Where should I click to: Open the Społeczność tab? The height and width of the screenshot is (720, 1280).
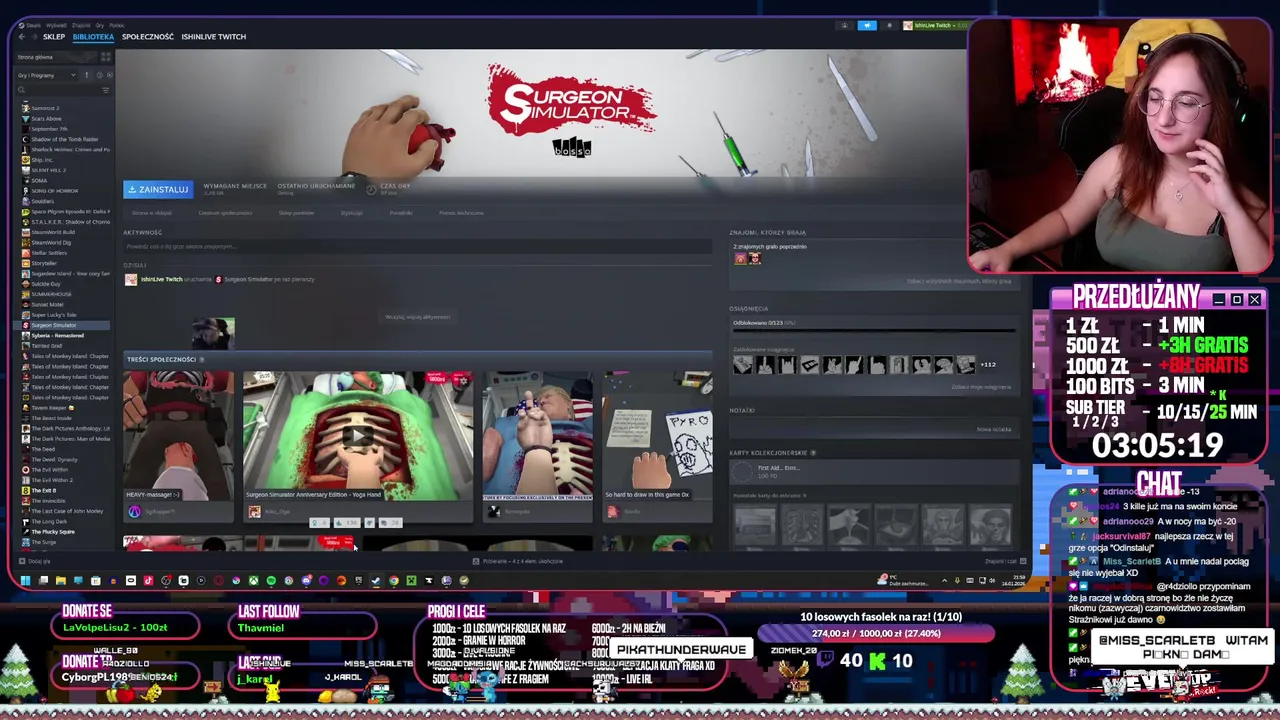[148, 37]
